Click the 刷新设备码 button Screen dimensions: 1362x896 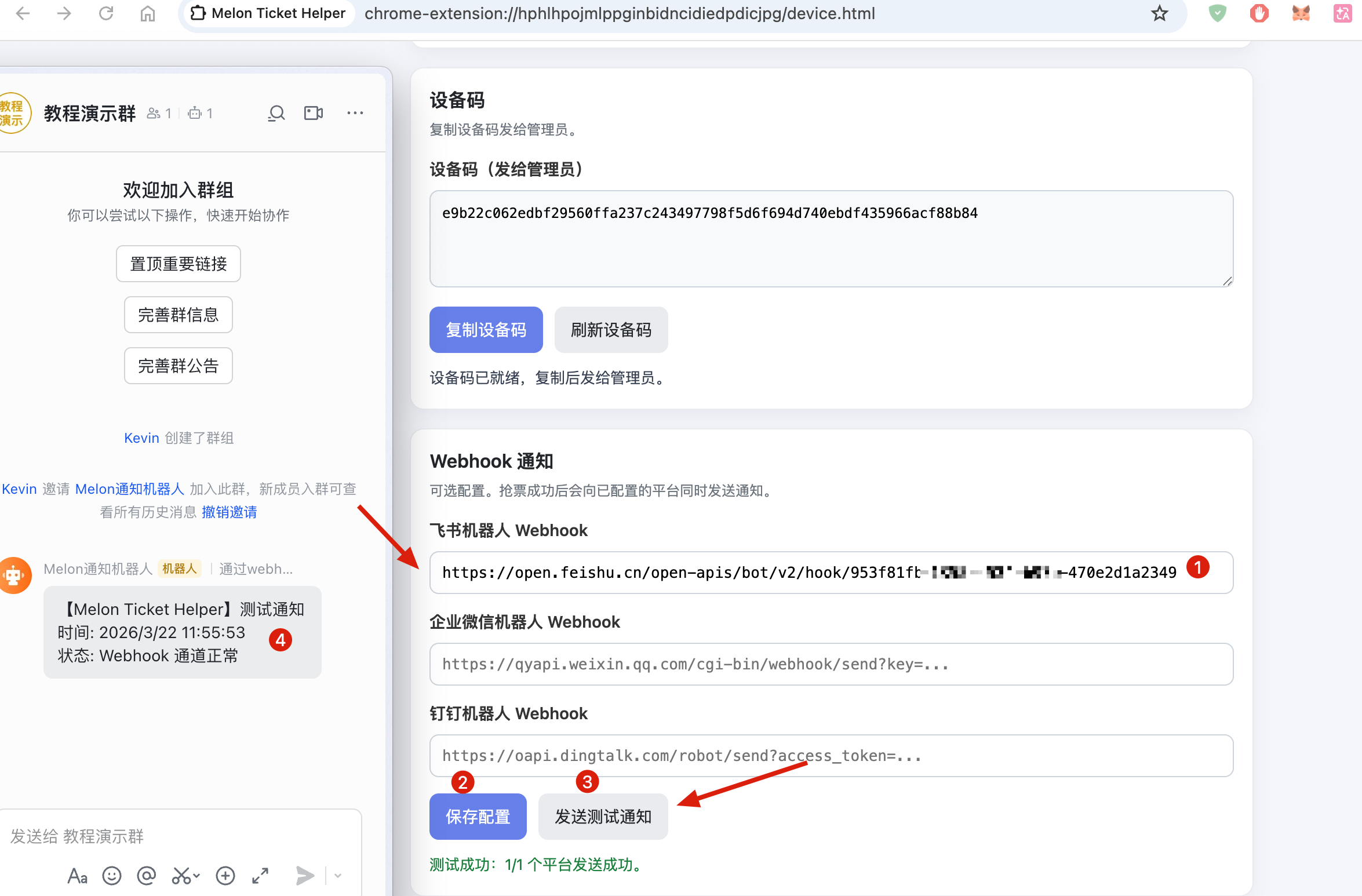point(611,330)
